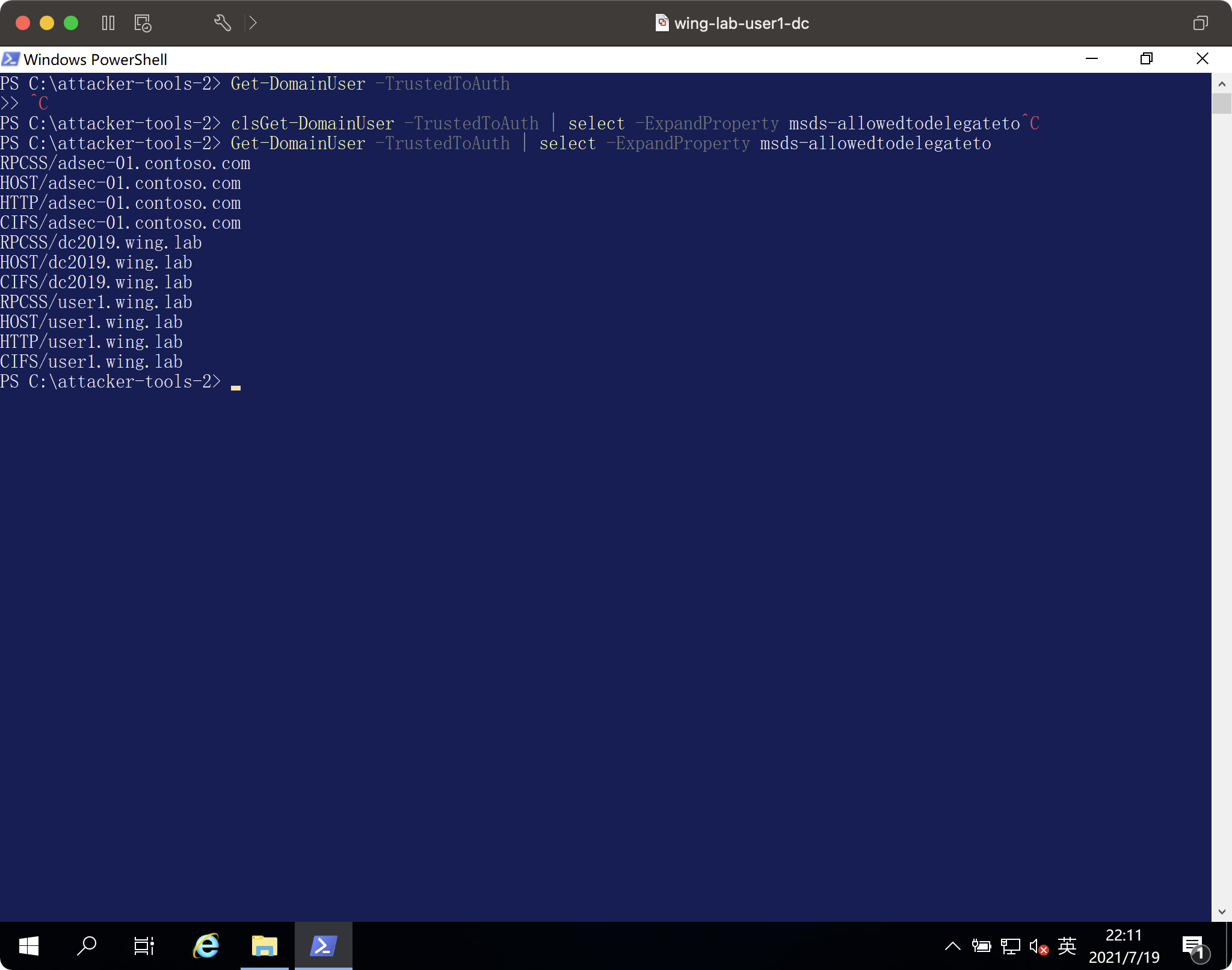1232x970 pixels.
Task: Open Windows taskbar search
Action: 87,946
